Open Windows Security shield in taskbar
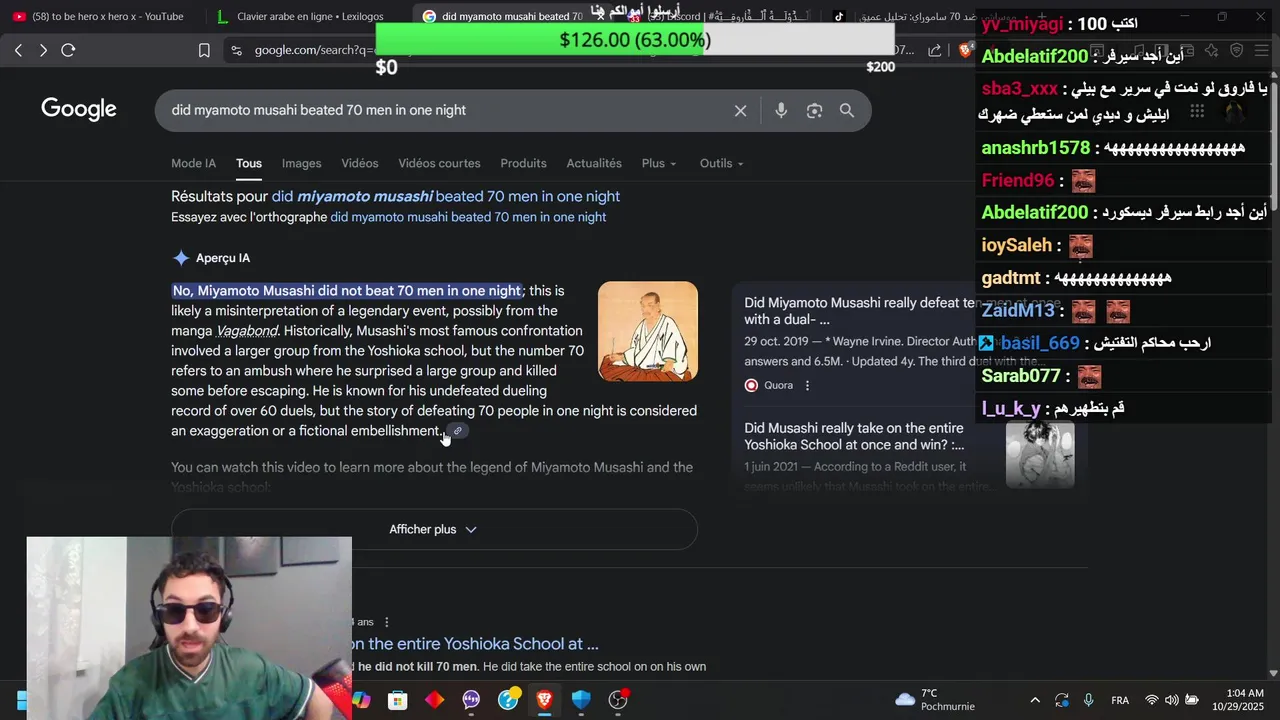Image resolution: width=1280 pixels, height=720 pixels. (x=581, y=700)
